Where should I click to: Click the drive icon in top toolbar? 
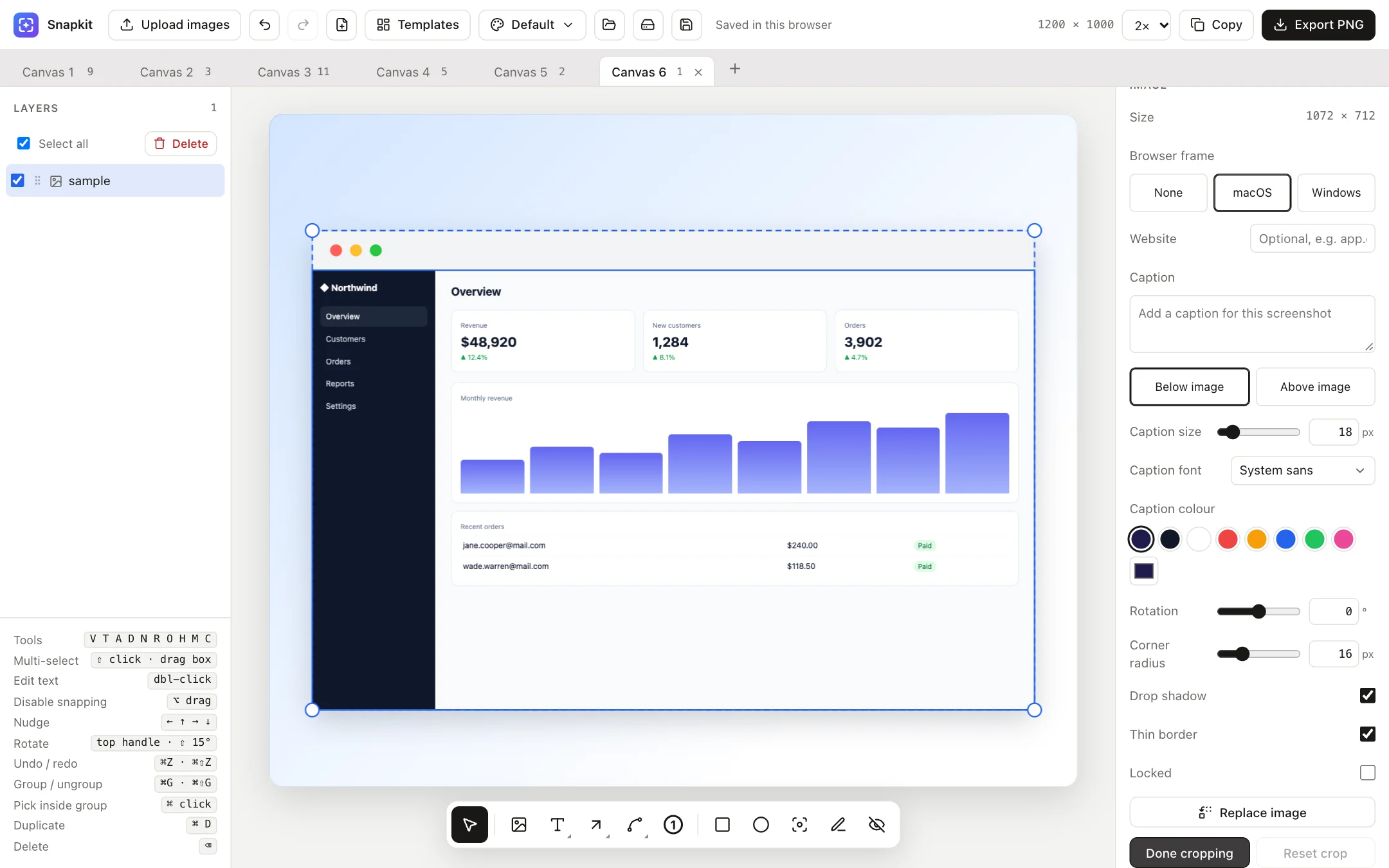[648, 24]
